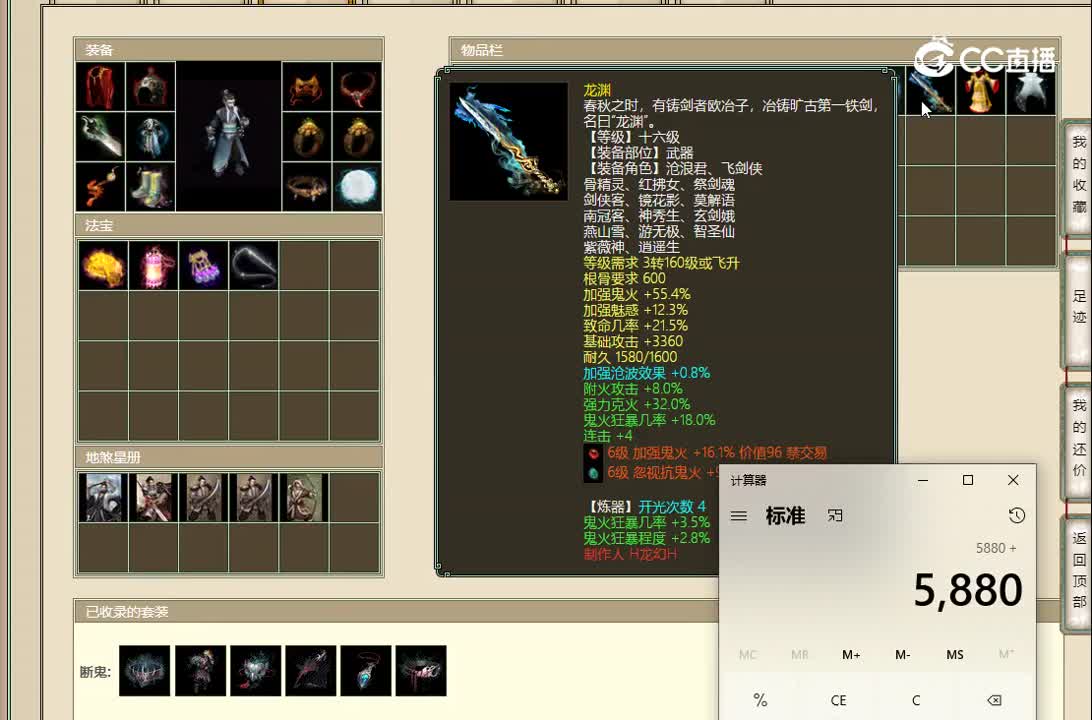
Task: Click the teal 6级 忽视抗鬼火 gem icon
Action: pos(593,474)
